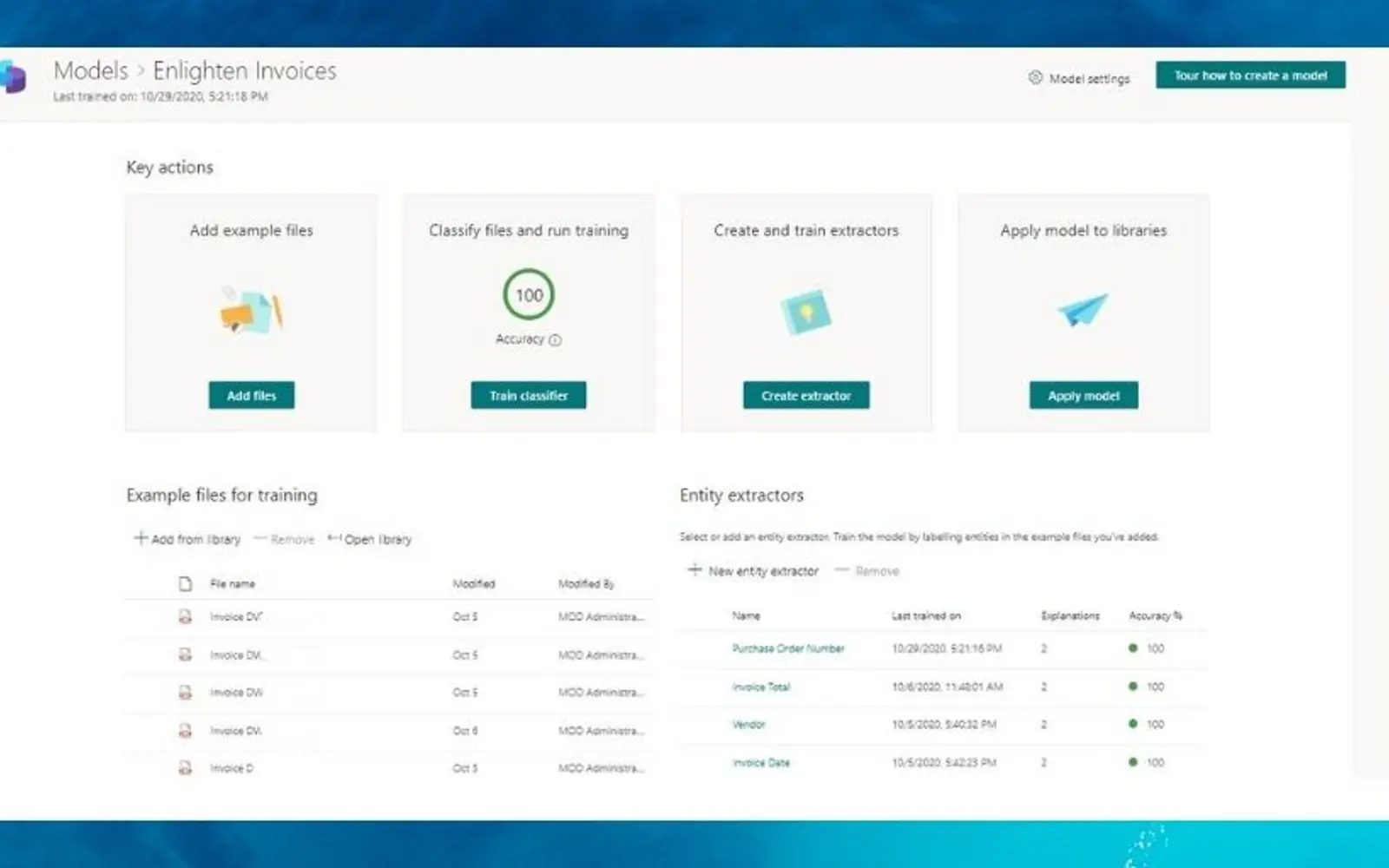The image size is (1389, 868).
Task: Select Open library command
Action: click(x=369, y=539)
